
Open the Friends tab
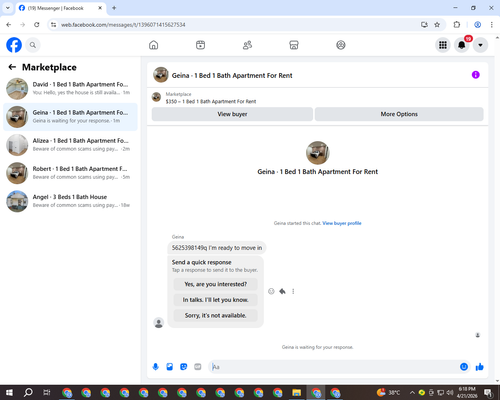click(247, 45)
